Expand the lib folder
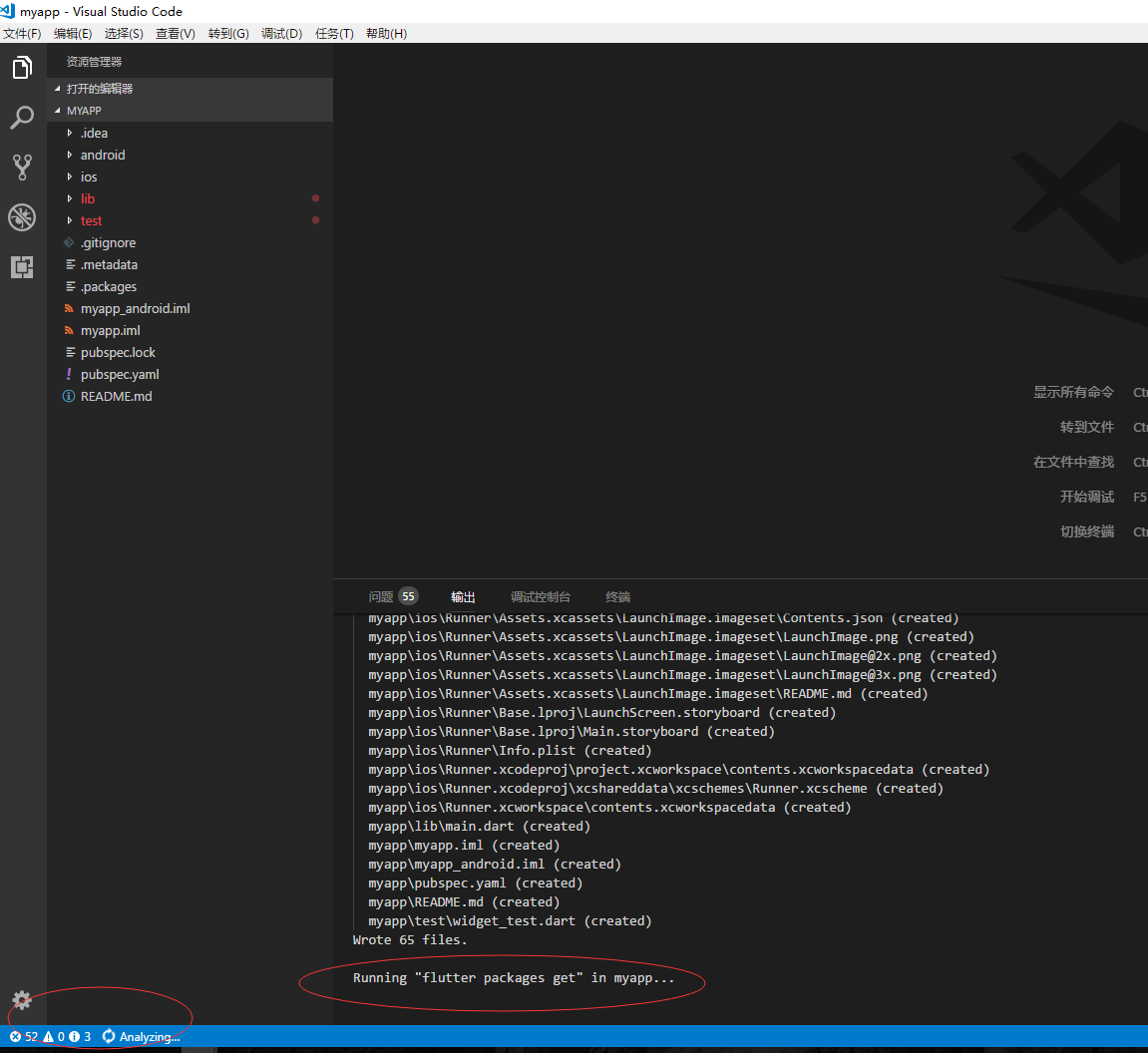The image size is (1148, 1053). click(70, 198)
